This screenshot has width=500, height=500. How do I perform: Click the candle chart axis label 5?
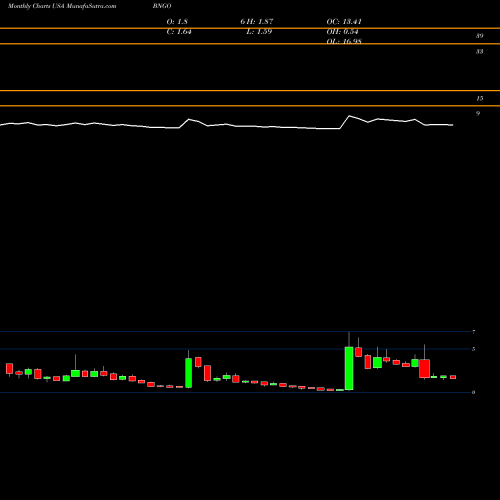point(474,349)
